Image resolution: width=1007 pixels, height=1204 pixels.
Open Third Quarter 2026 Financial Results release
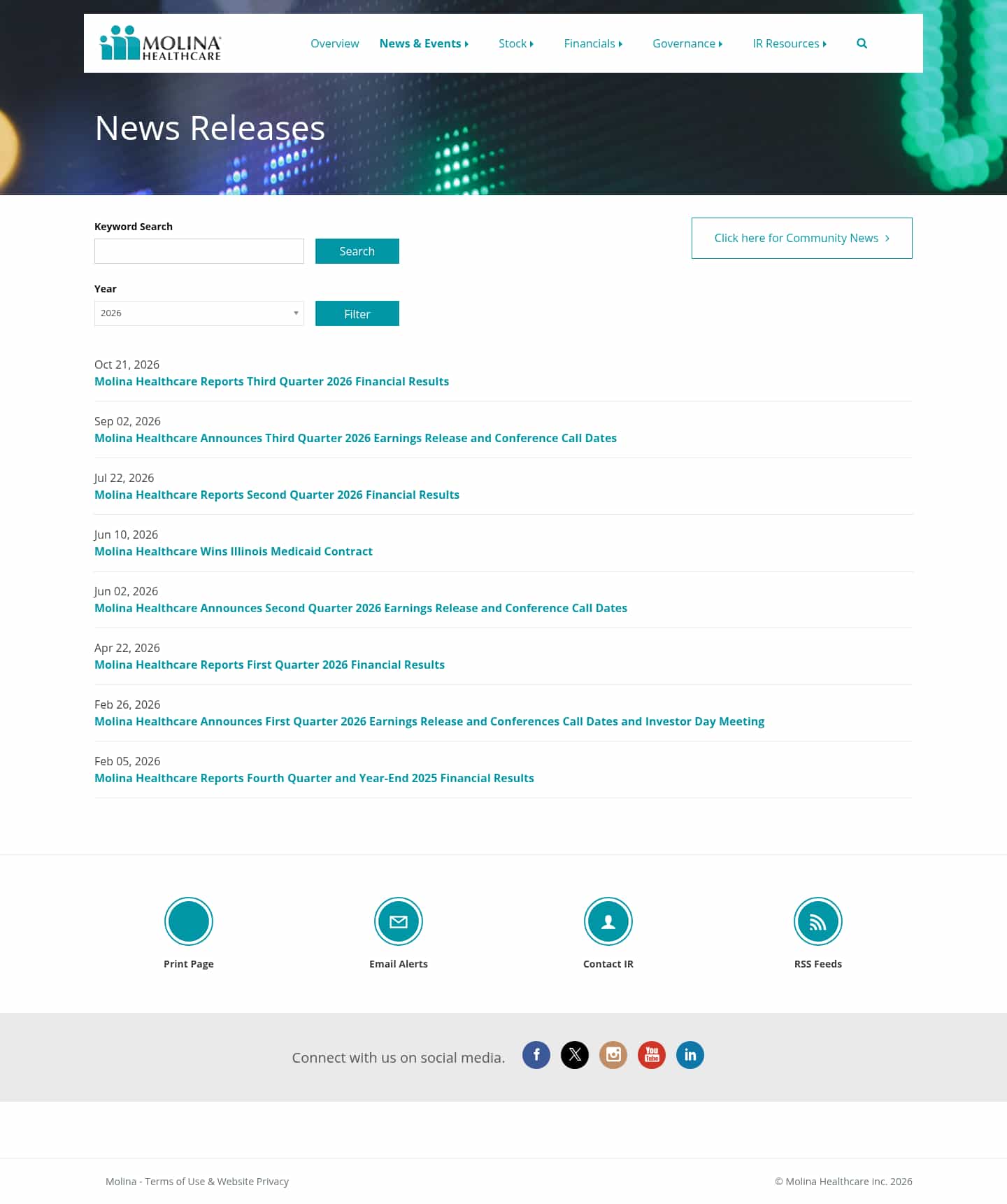coord(271,381)
